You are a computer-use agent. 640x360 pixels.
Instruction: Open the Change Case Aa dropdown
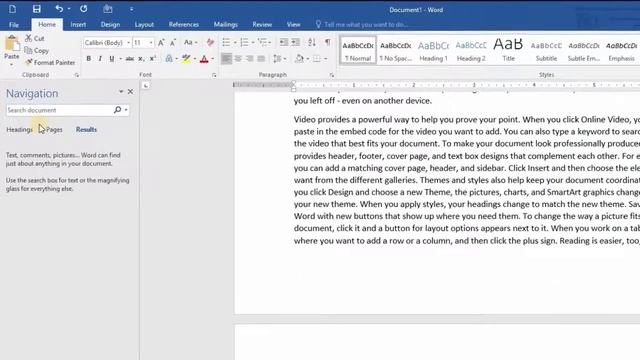190,42
